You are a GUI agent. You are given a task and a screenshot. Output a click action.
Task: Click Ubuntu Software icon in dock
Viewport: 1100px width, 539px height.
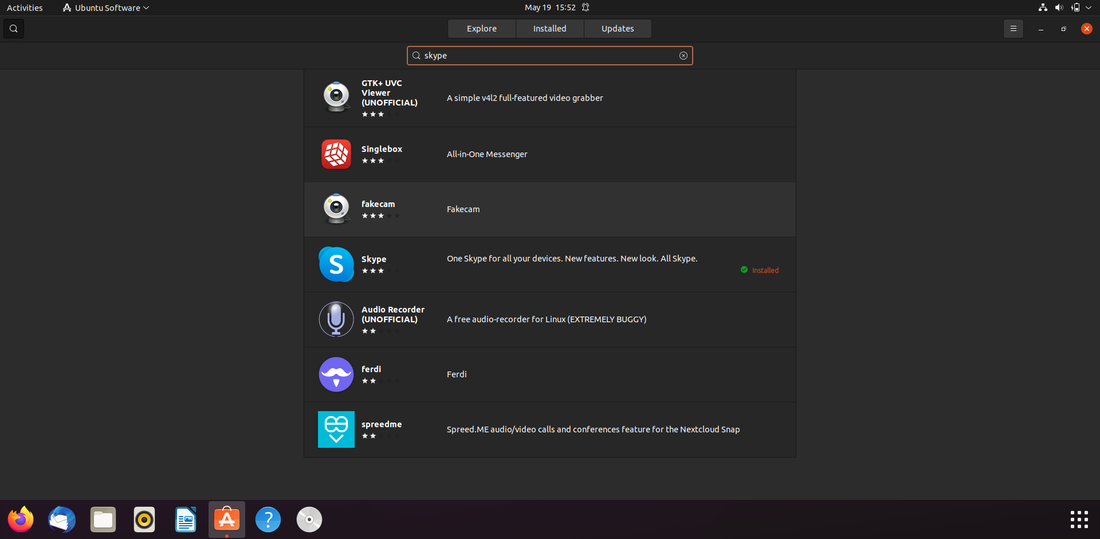[x=227, y=519]
